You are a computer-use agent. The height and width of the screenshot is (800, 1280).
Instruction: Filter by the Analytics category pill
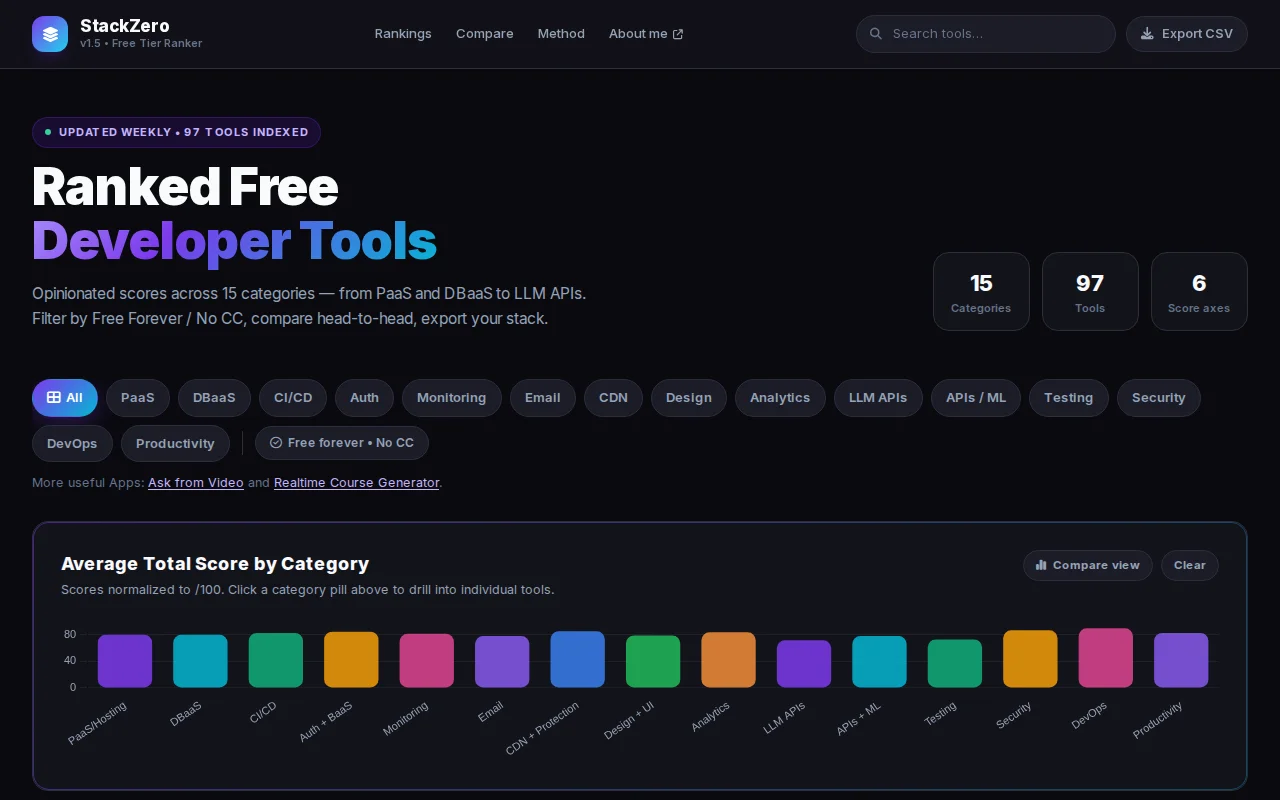coord(780,398)
